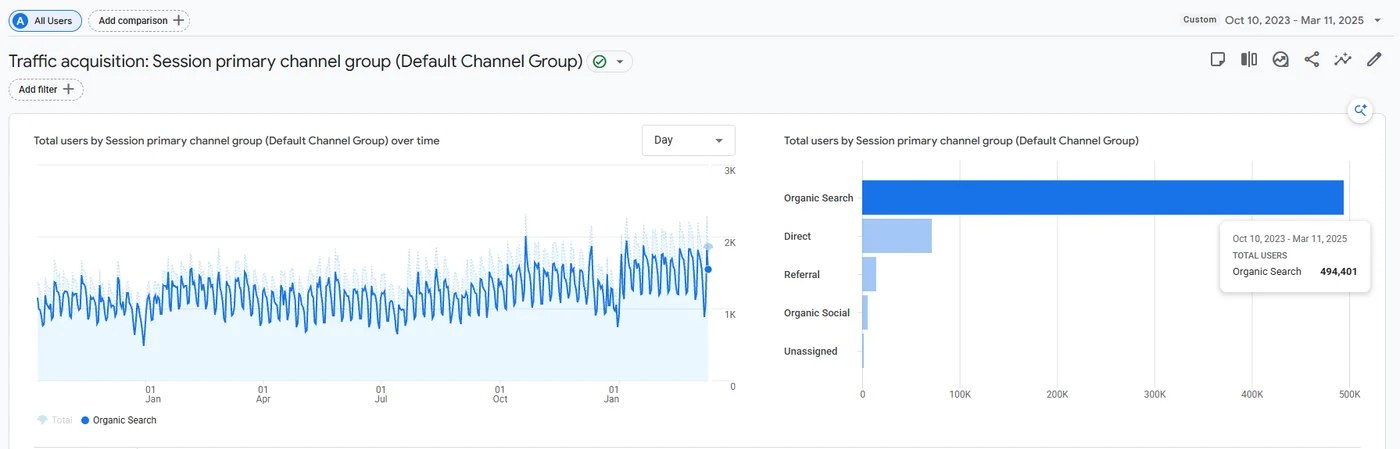Click the 'Unassigned' bar chart label
This screenshot has height=449, width=1400.
click(x=811, y=352)
